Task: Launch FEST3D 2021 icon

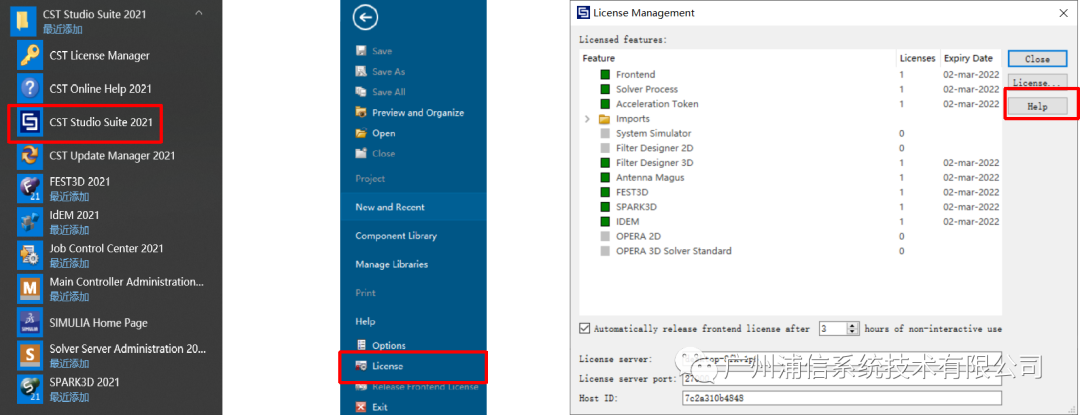Action: pos(30,188)
